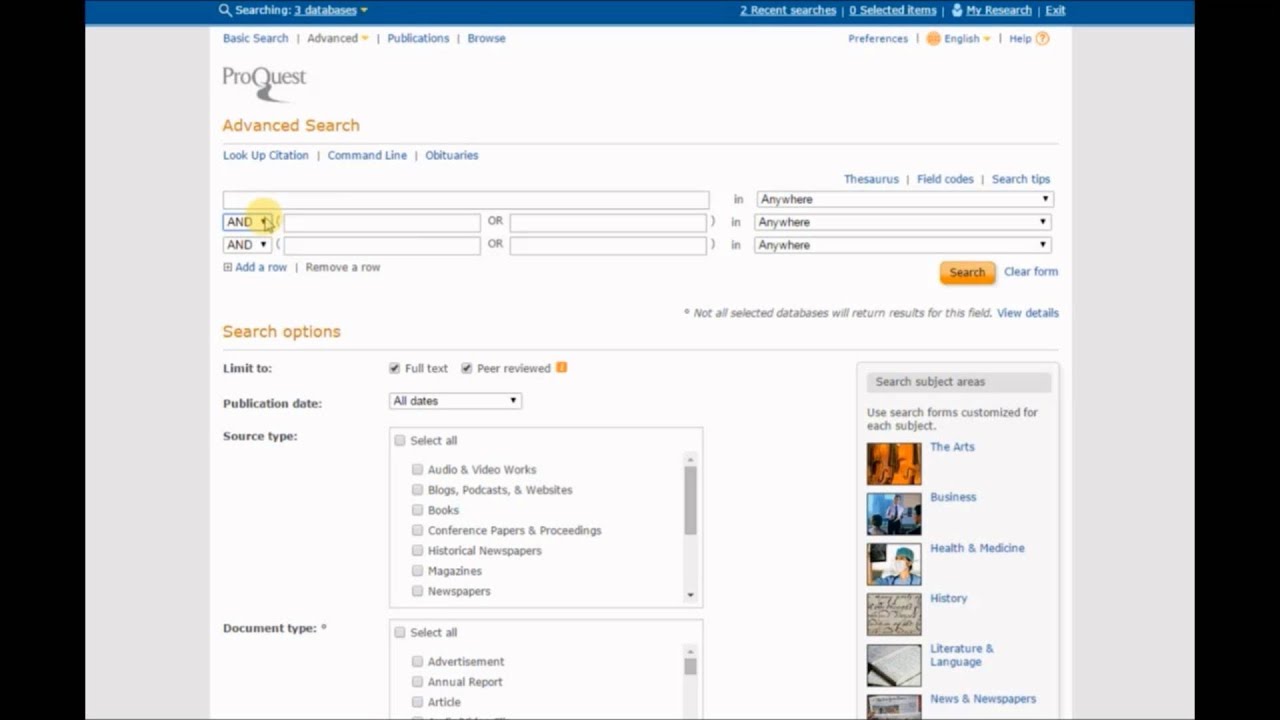Screen dimensions: 1280x720
Task: Open the Health & Medicine thumbnail
Action: point(894,565)
